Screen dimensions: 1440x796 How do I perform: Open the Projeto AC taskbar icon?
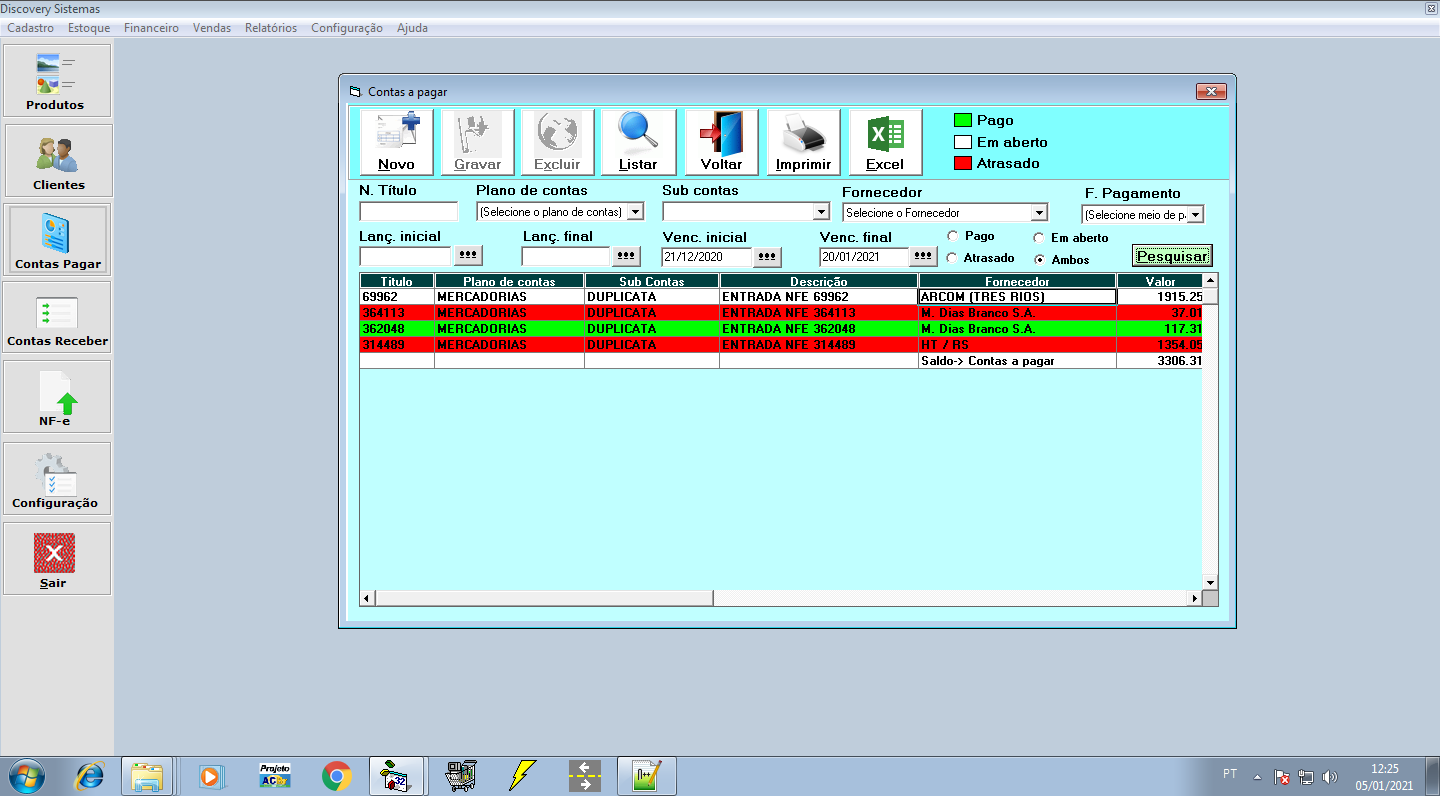(x=274, y=776)
